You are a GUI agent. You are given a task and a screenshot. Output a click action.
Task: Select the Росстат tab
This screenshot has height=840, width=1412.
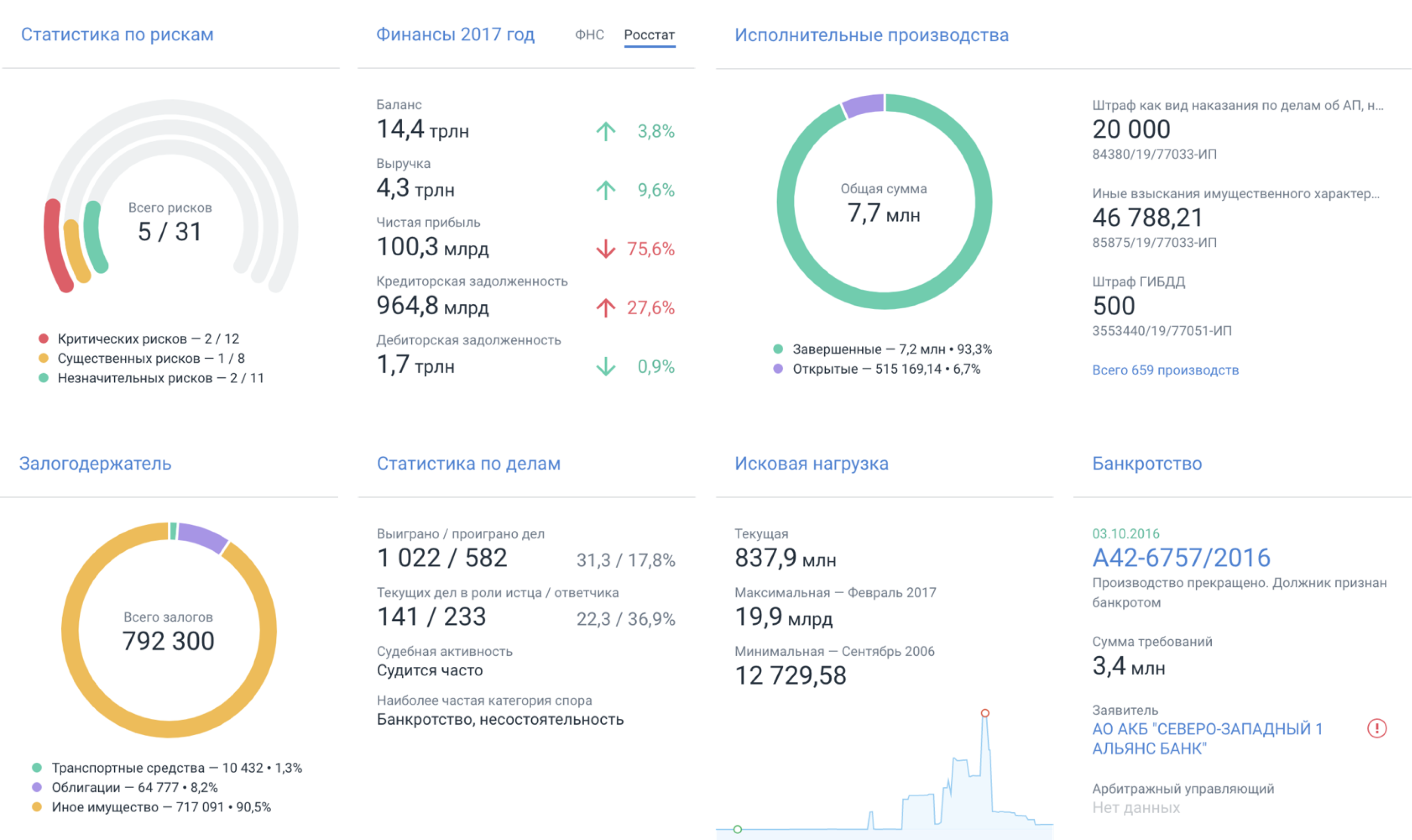click(x=649, y=35)
